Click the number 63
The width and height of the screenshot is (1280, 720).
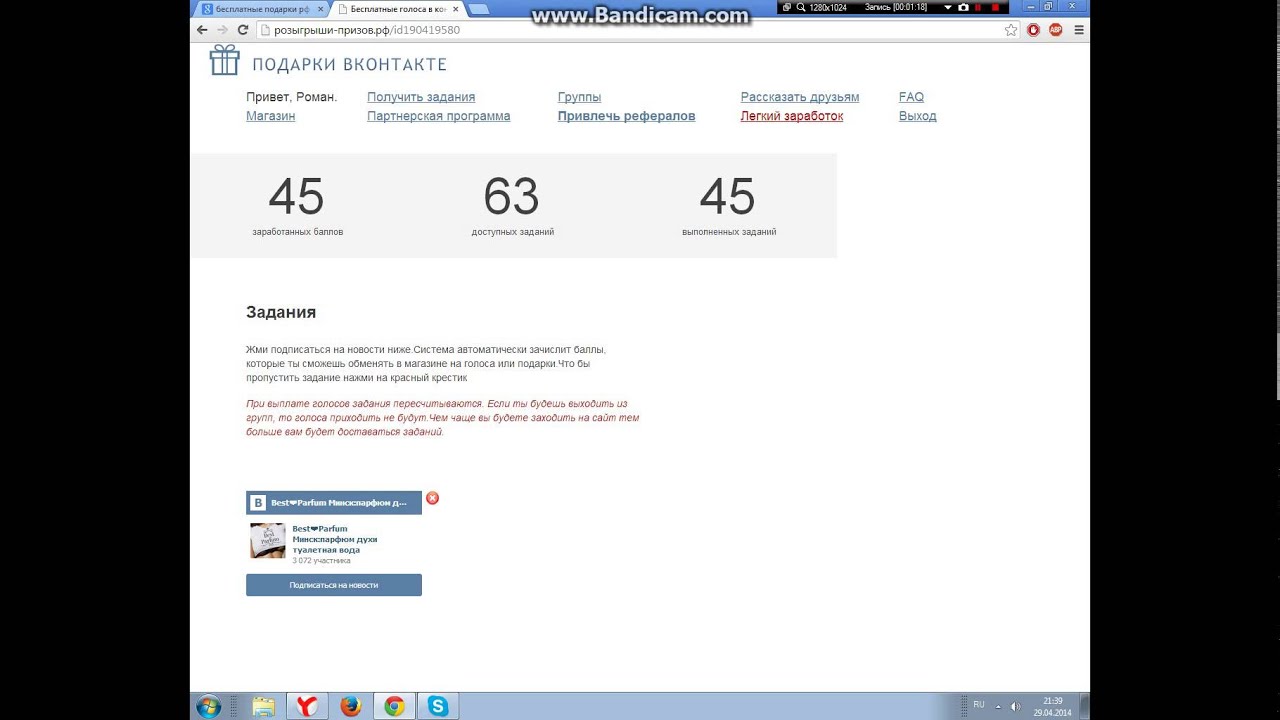tap(511, 196)
